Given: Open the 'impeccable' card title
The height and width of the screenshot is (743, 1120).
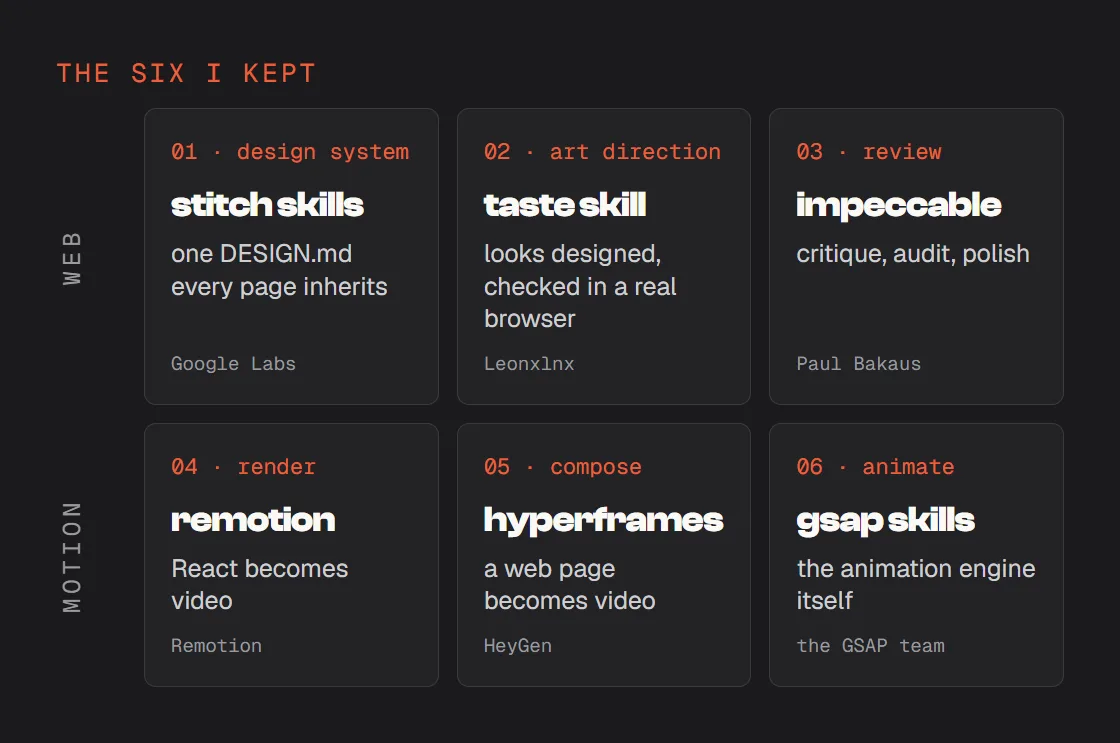Looking at the screenshot, I should [899, 206].
